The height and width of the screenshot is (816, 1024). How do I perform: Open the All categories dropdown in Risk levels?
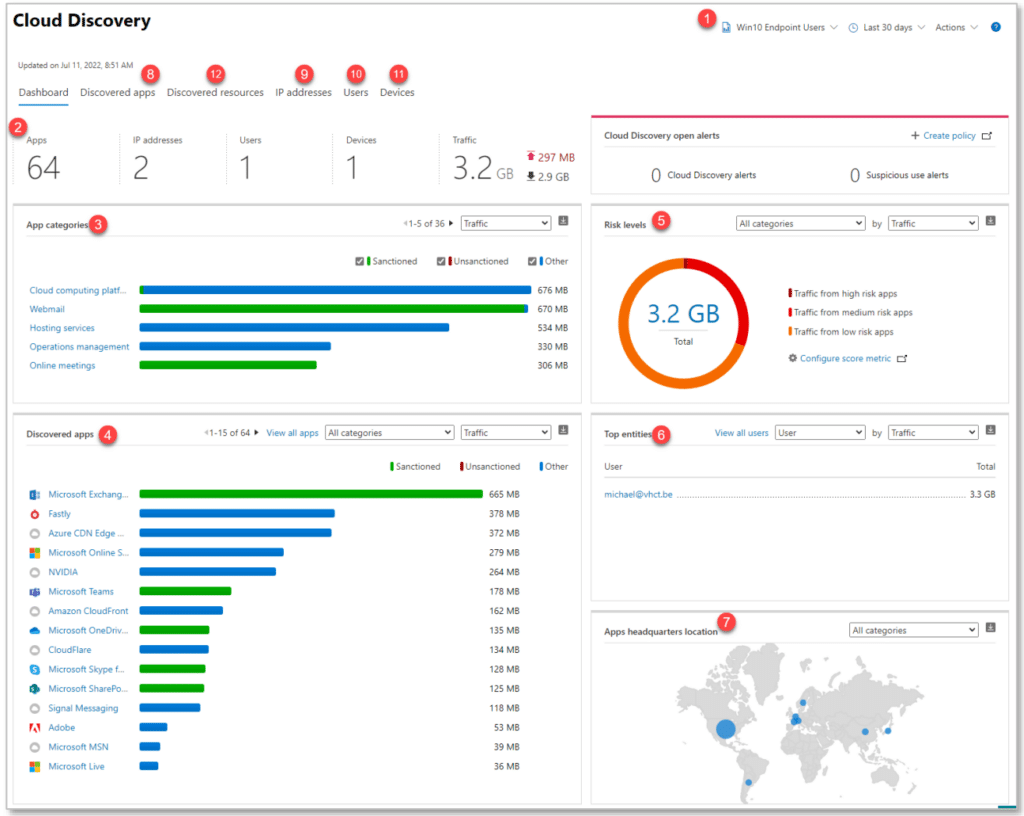(x=800, y=222)
